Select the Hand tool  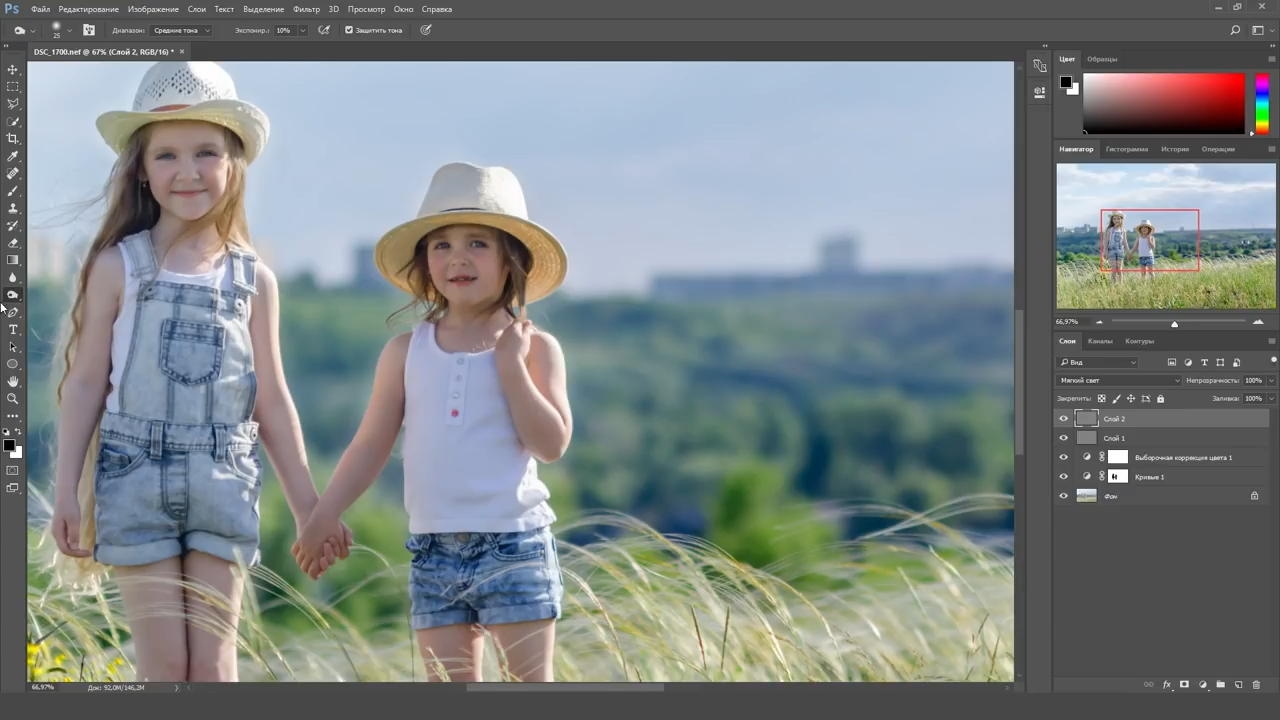(13, 381)
